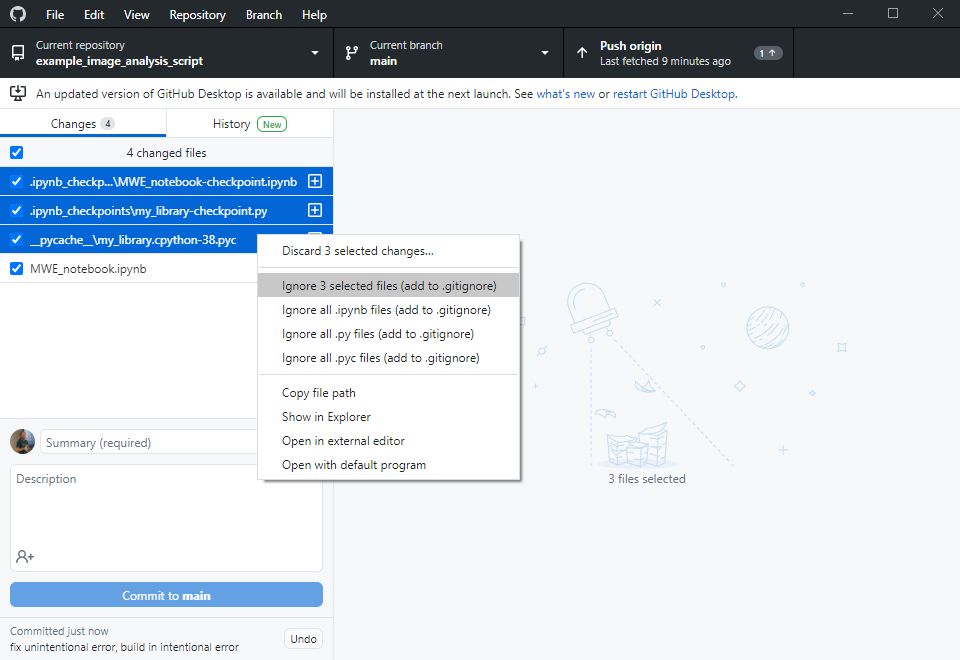960x660 pixels.
Task: Click the current repository icon
Action: 18,53
